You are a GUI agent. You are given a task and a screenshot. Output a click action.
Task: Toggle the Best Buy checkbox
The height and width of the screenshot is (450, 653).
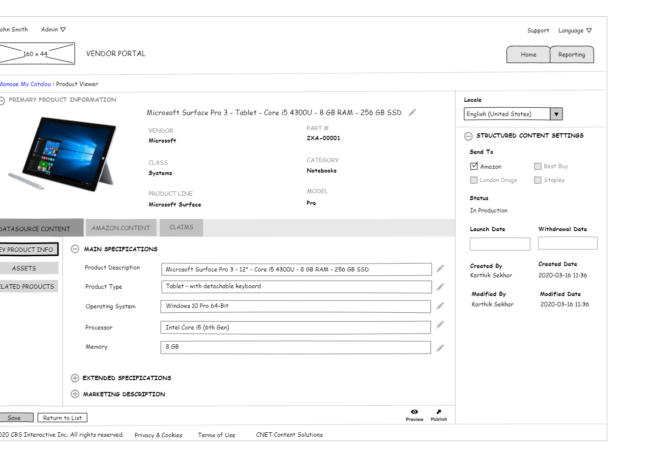pos(538,166)
